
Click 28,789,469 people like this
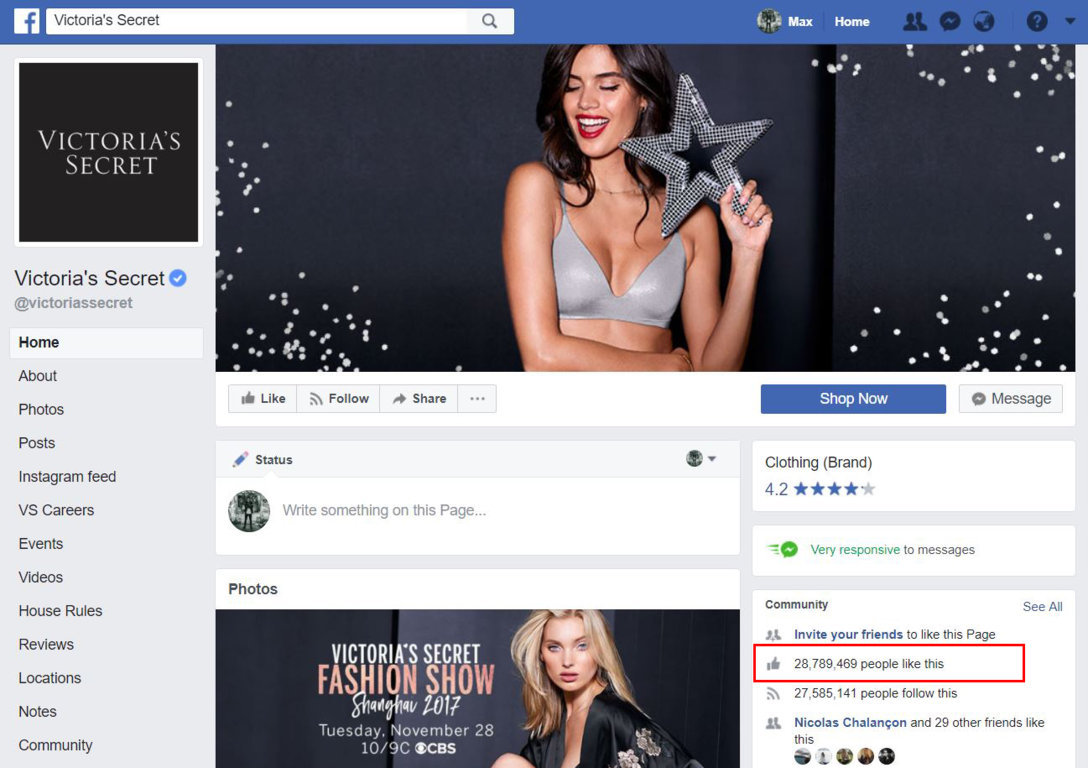coord(869,664)
